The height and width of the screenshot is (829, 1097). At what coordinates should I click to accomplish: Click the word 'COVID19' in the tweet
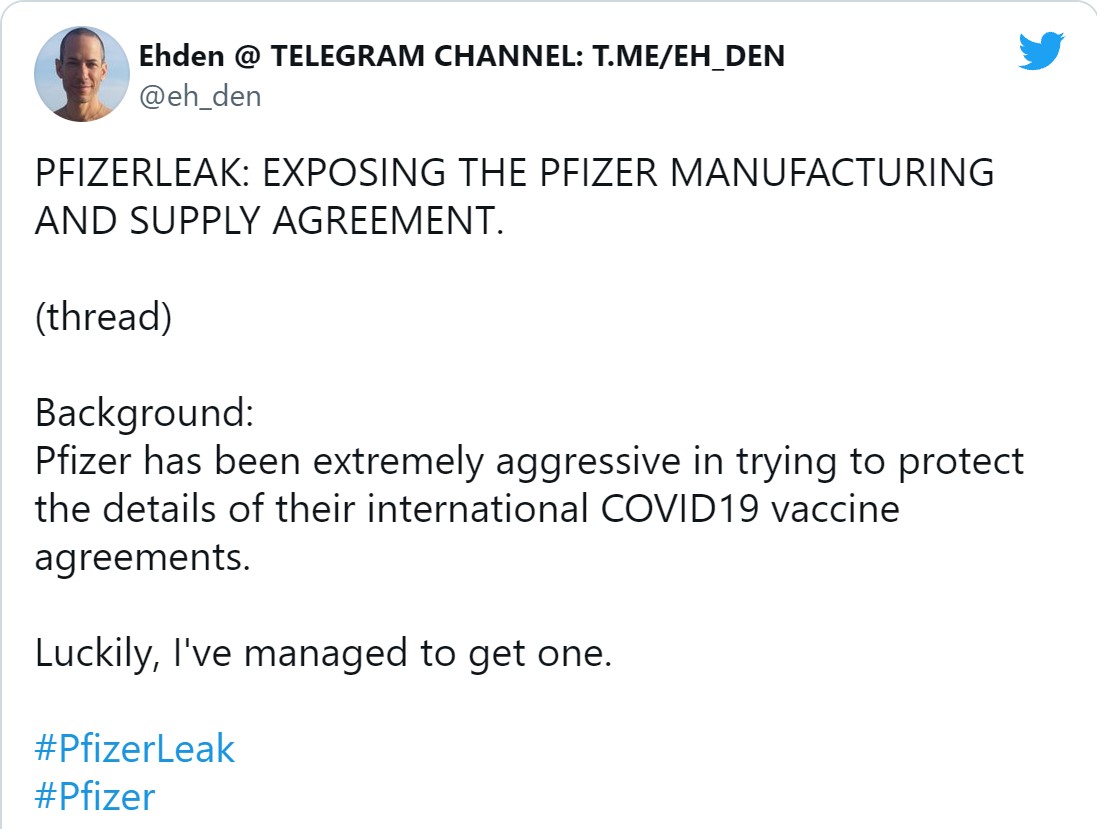pos(680,509)
